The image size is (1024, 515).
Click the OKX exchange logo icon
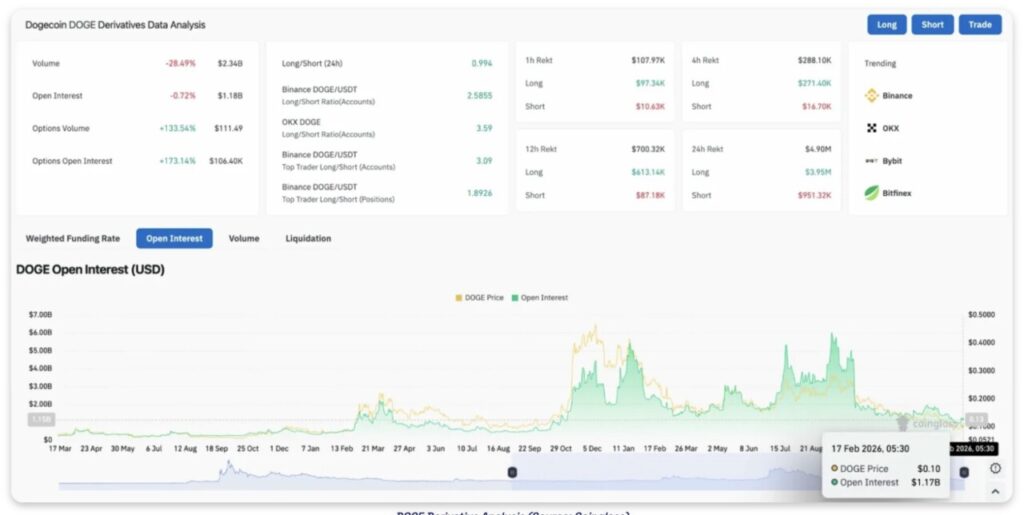point(871,128)
